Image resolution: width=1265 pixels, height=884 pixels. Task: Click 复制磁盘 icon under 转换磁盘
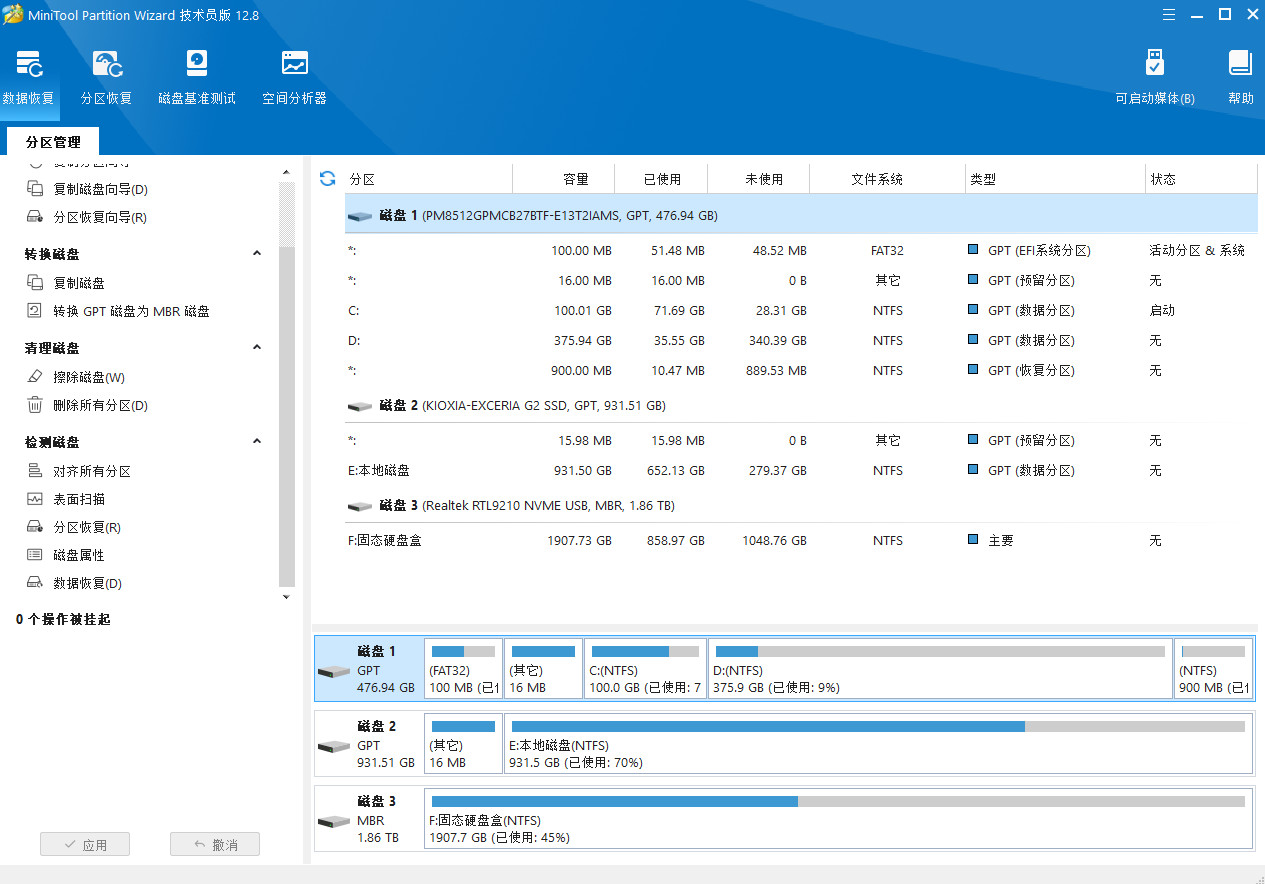click(x=35, y=283)
